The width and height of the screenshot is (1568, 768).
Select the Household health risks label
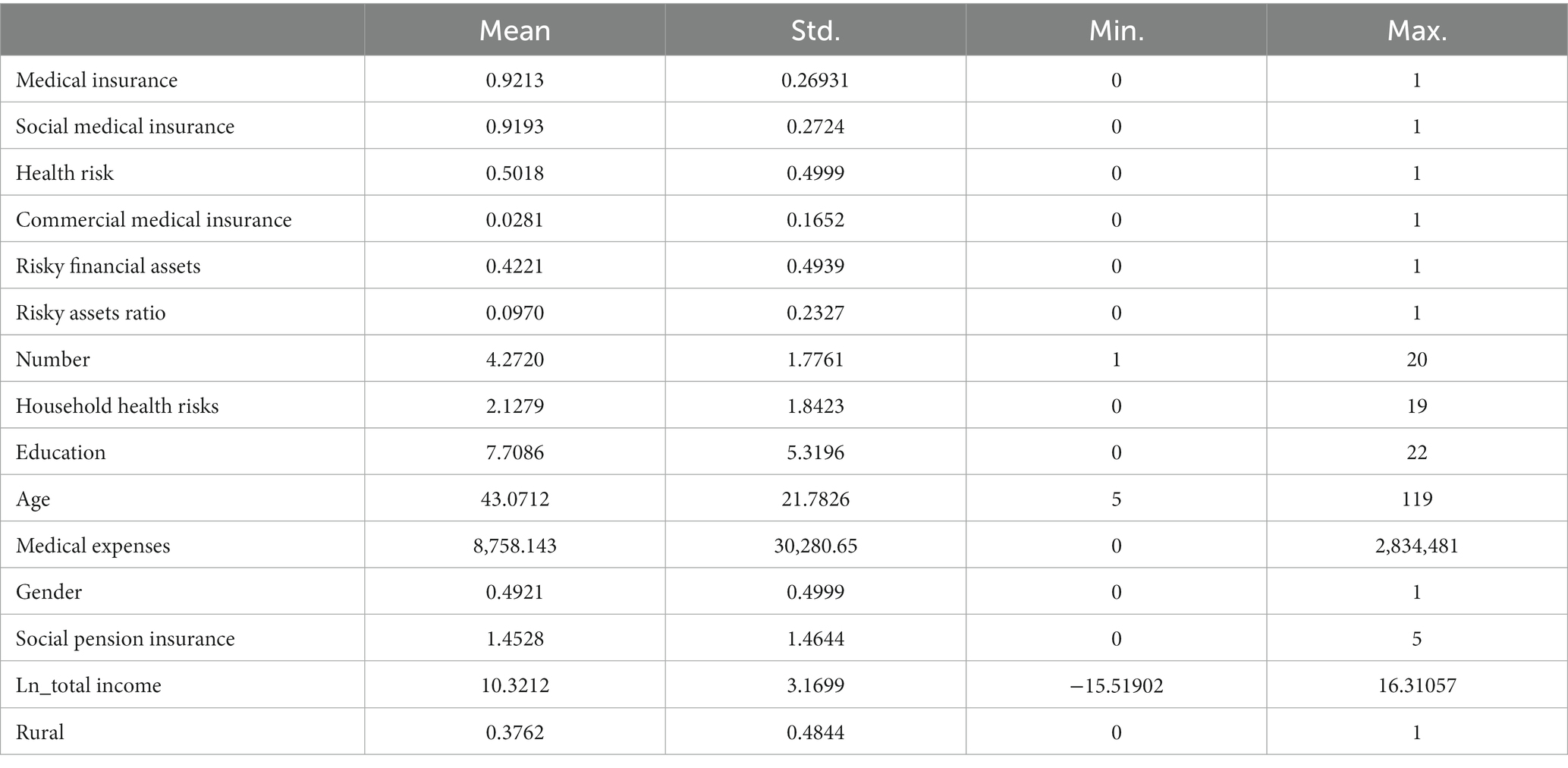[x=117, y=406]
